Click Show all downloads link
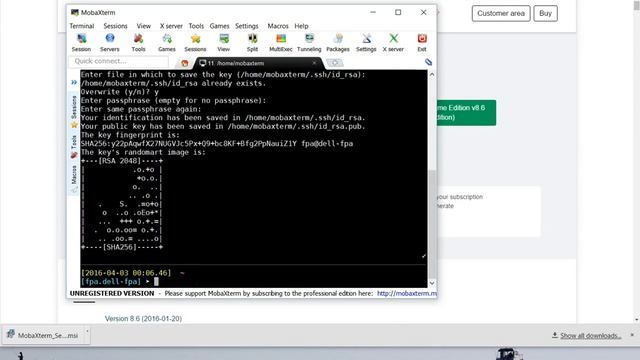 click(587, 336)
